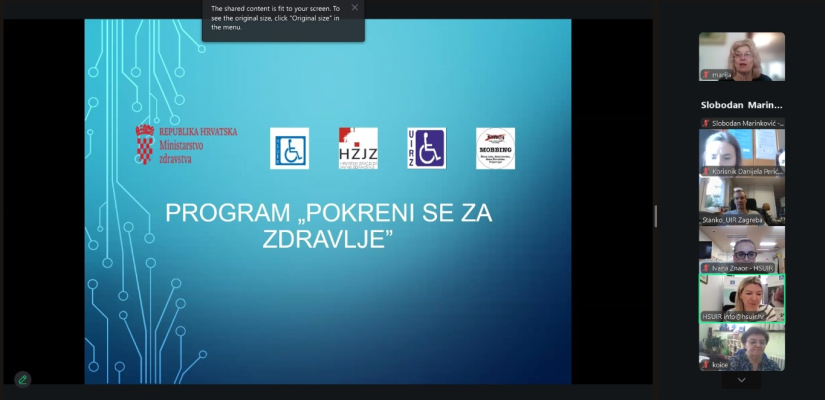825x400 pixels.
Task: Click the Ministarstvo zdravstva logo
Action: click(186, 145)
